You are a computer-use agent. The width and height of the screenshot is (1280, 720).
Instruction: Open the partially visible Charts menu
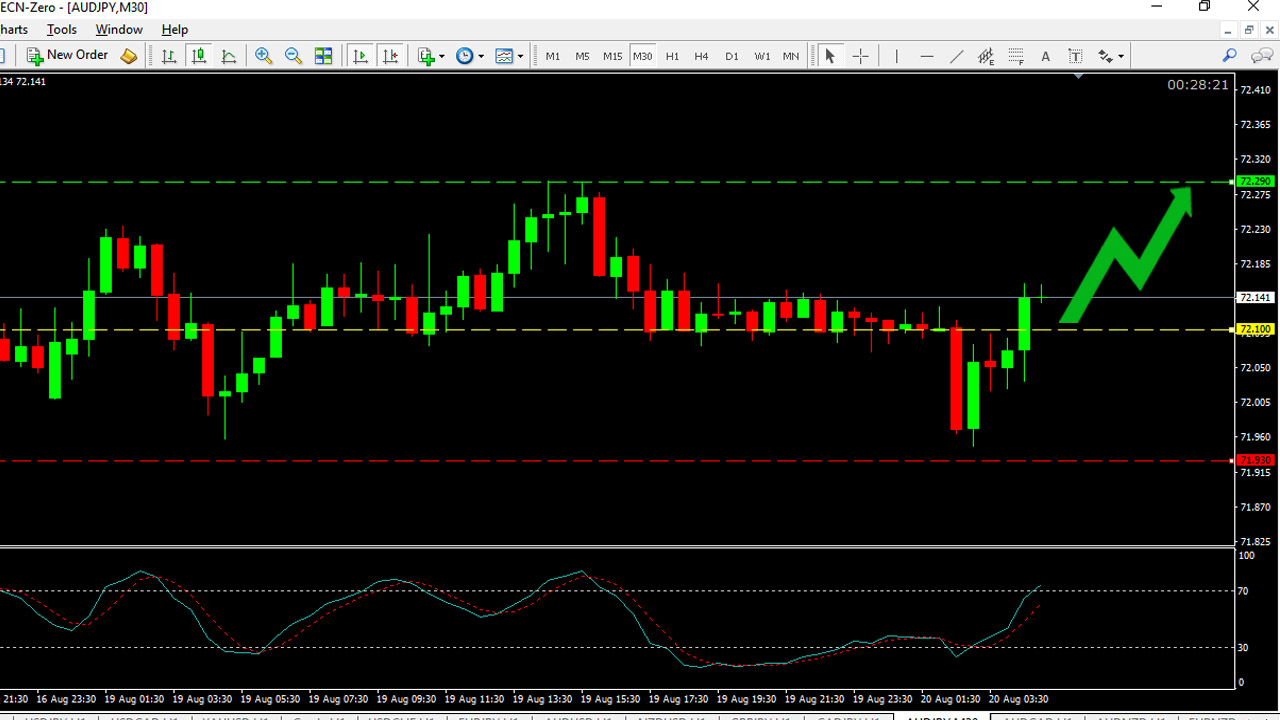click(14, 30)
